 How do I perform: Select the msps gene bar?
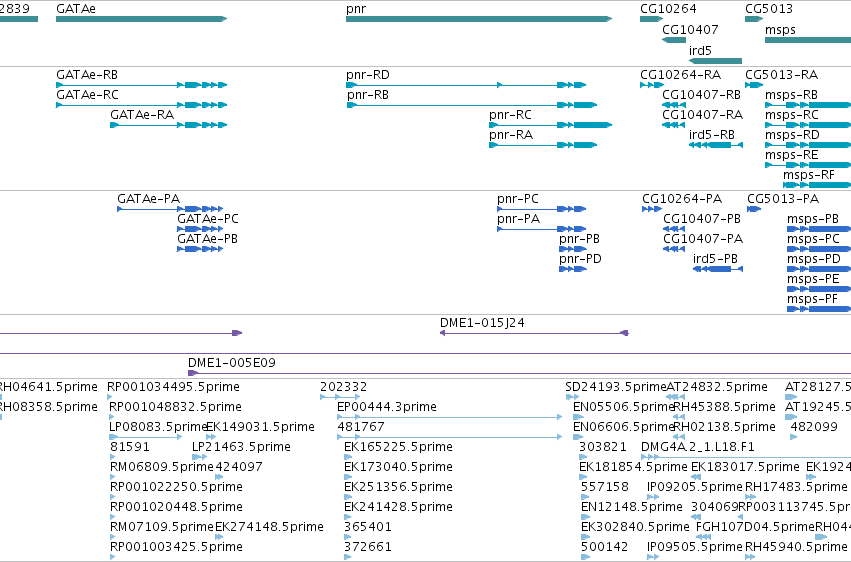pyautogui.click(x=808, y=40)
